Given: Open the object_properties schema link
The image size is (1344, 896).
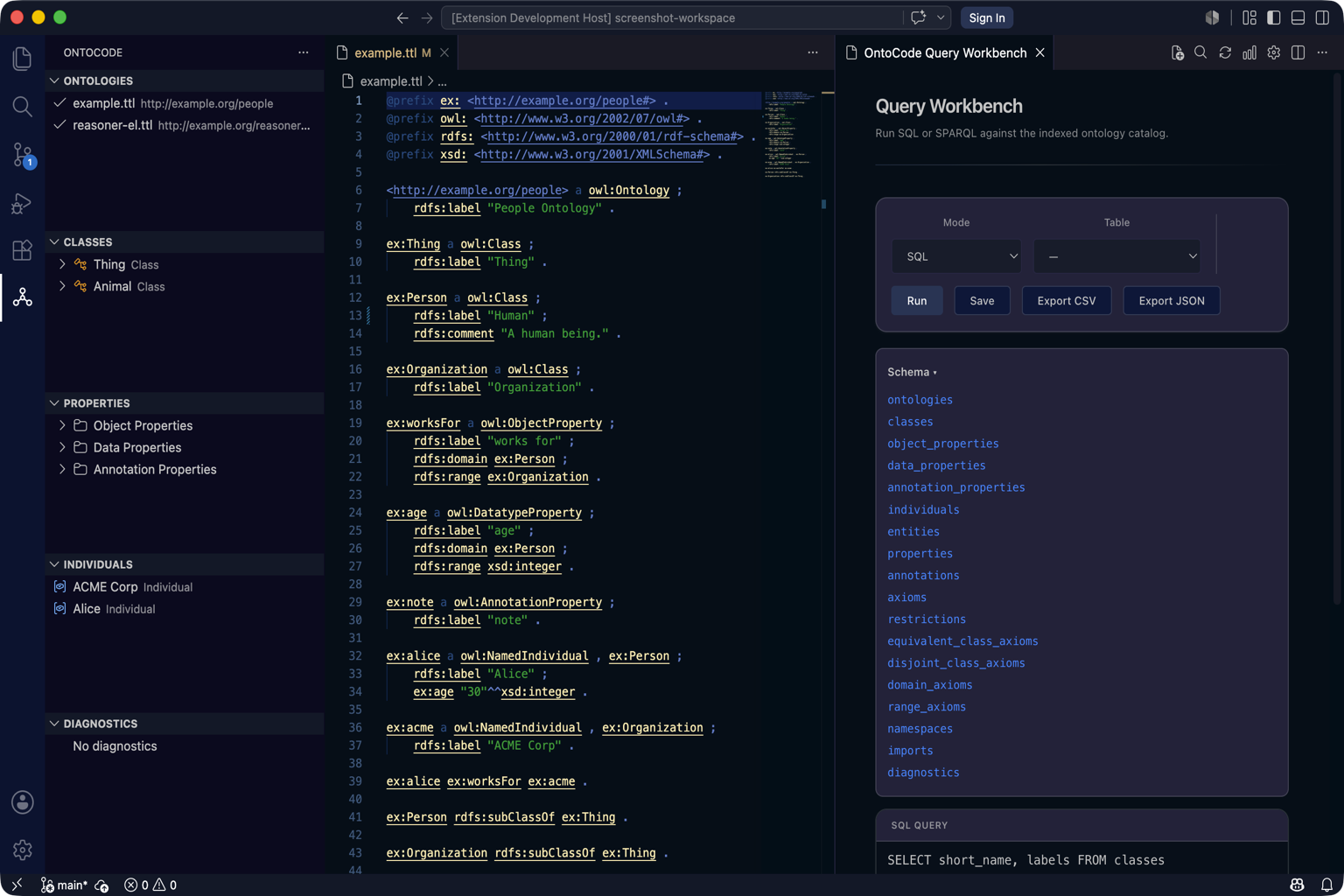Looking at the screenshot, I should coord(943,444).
